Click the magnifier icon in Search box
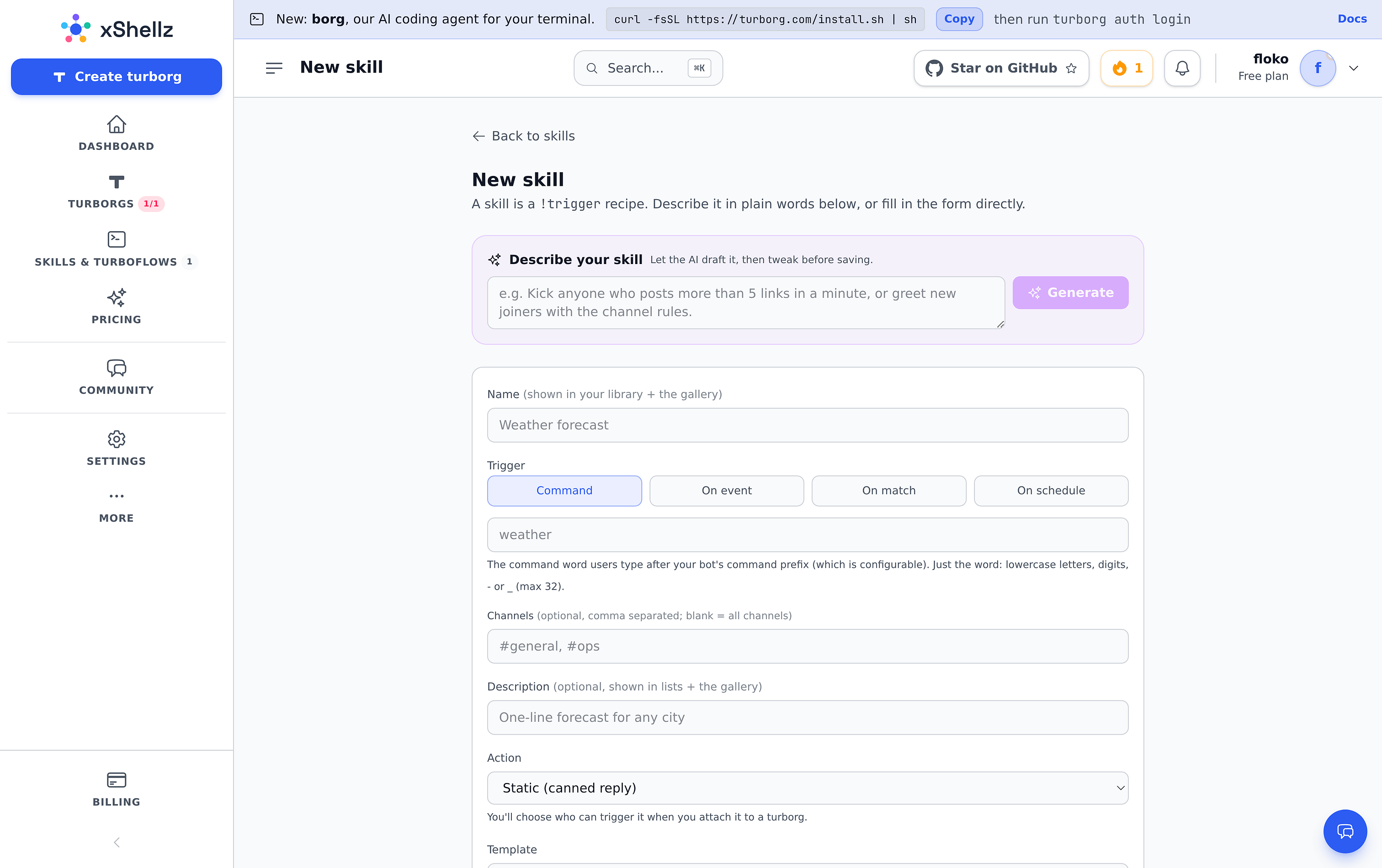 (x=592, y=68)
